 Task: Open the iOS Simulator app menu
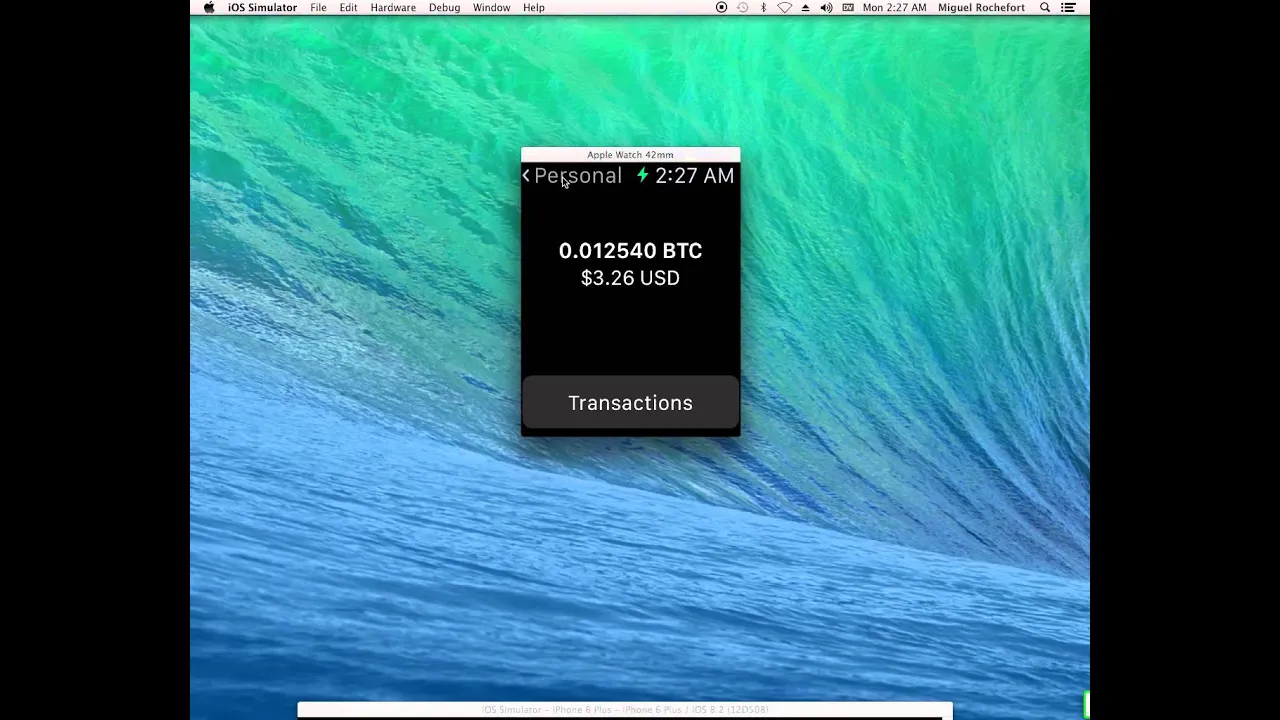(262, 8)
